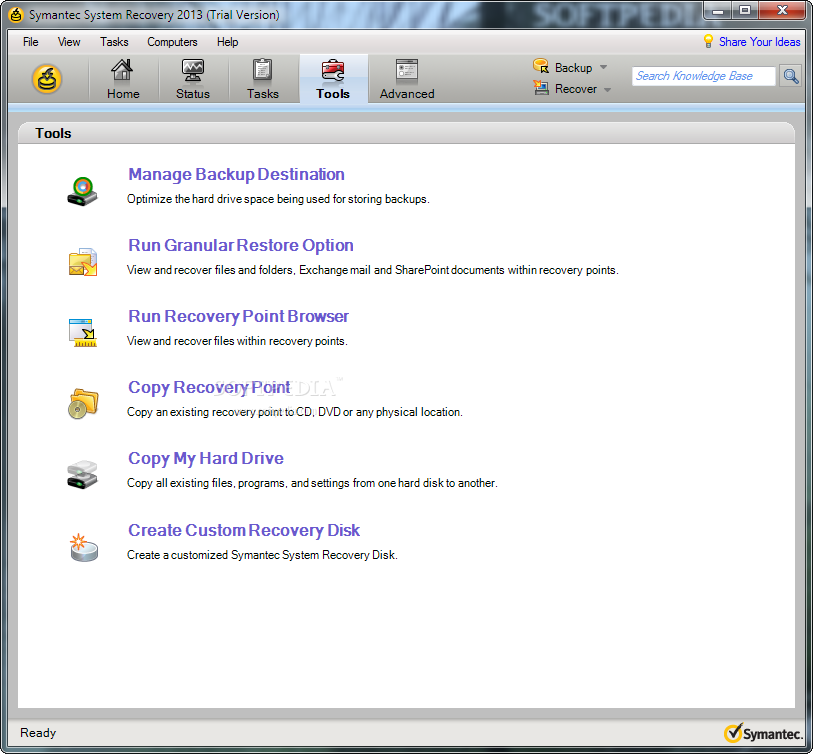Click the Symantec logo in status bar
Viewport: 813px width, 754px height.
click(763, 733)
